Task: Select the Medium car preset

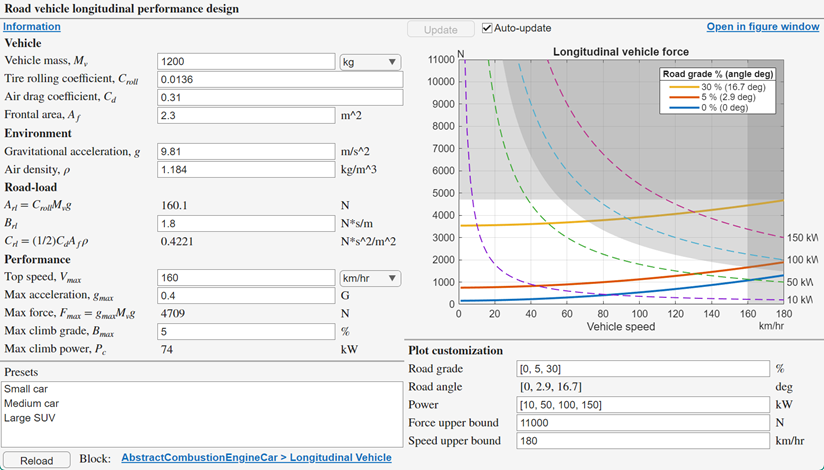Action: point(32,406)
